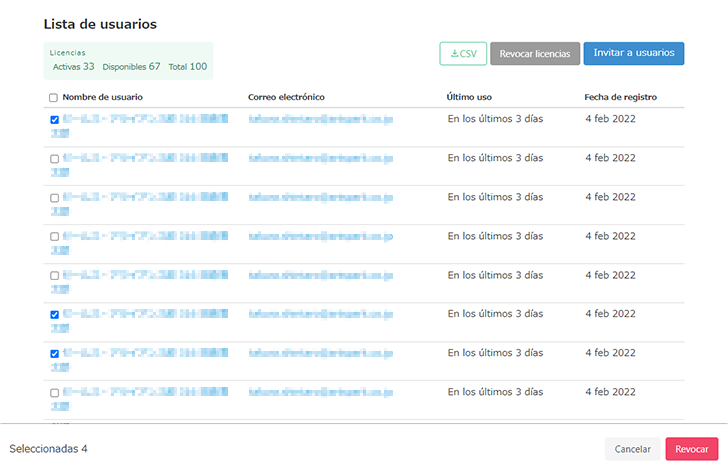The height and width of the screenshot is (472, 728).
Task: Open the first row's user name link
Action: tap(145, 119)
